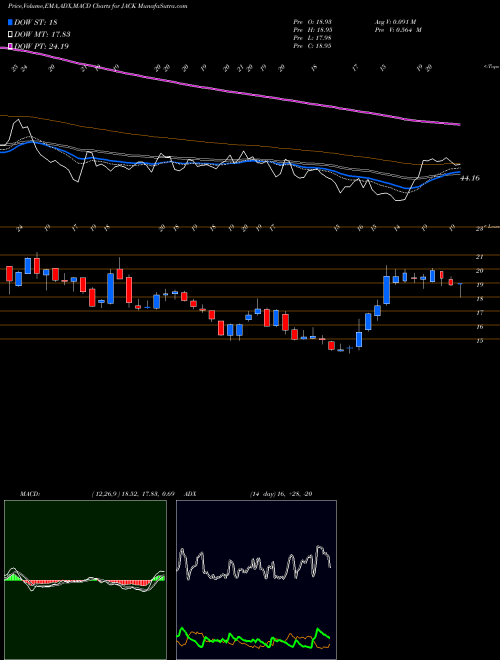Image resolution: width=500 pixels, height=660 pixels.
Task: Click the 19 price axis label
Action: pos(479,285)
